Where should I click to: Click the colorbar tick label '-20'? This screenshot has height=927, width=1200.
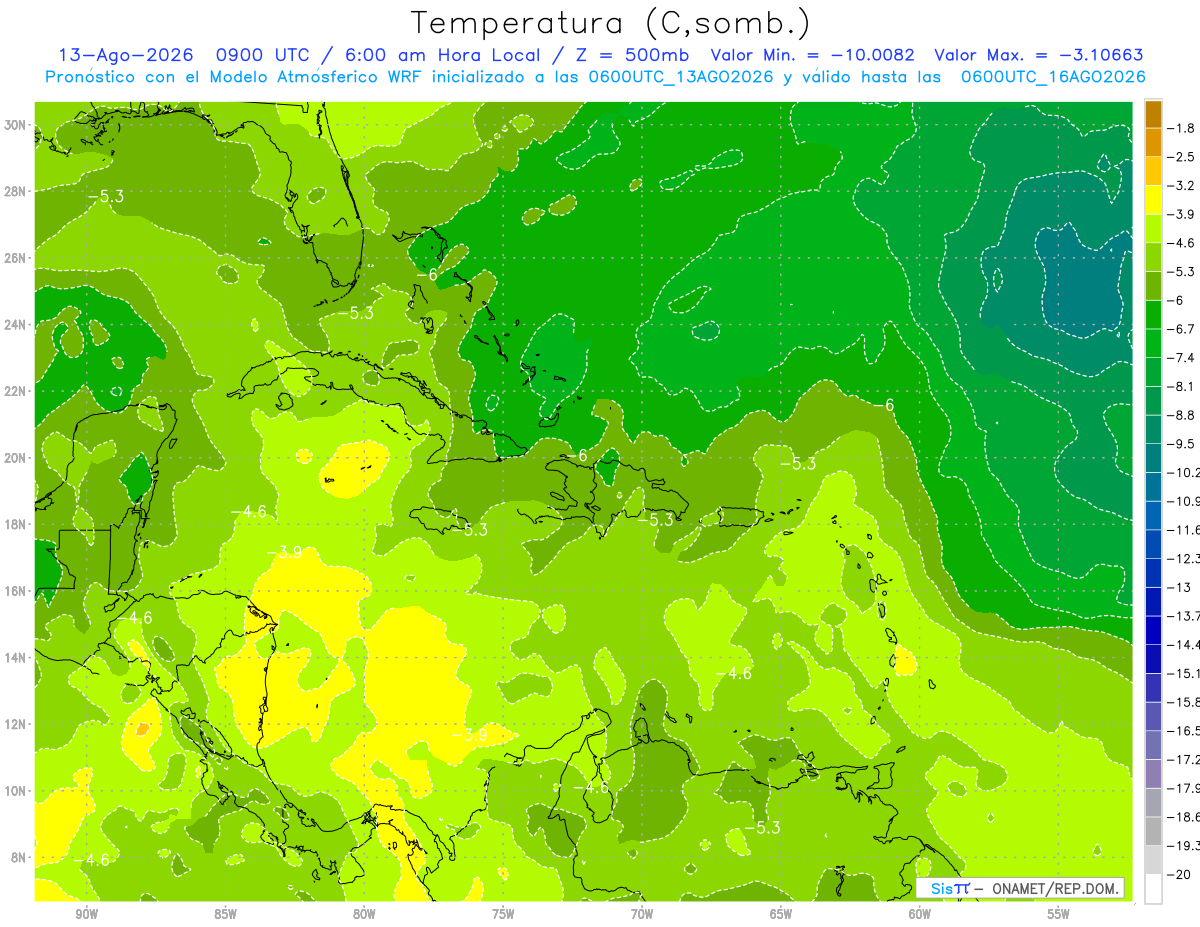(1178, 874)
